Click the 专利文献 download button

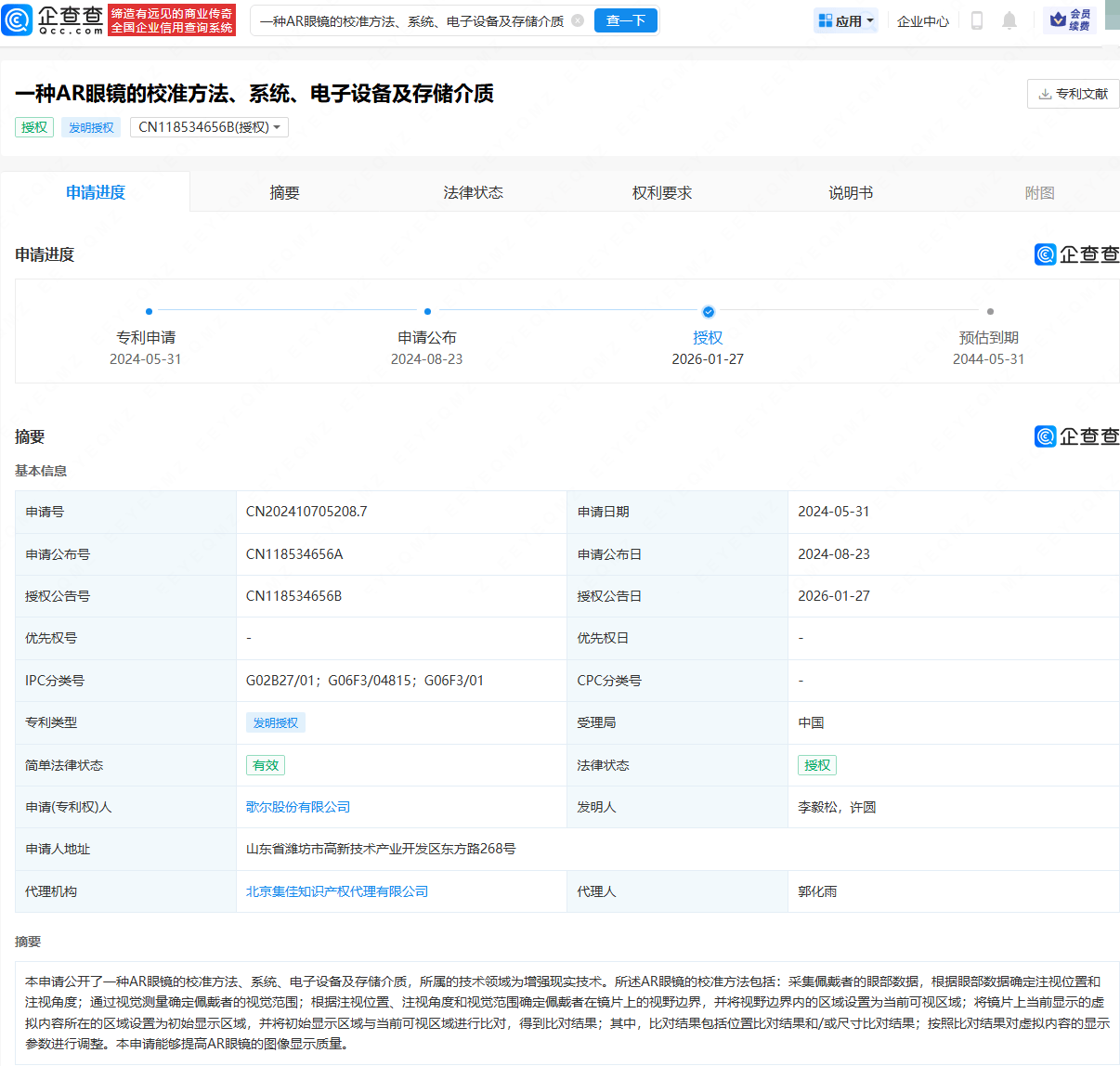click(1073, 94)
